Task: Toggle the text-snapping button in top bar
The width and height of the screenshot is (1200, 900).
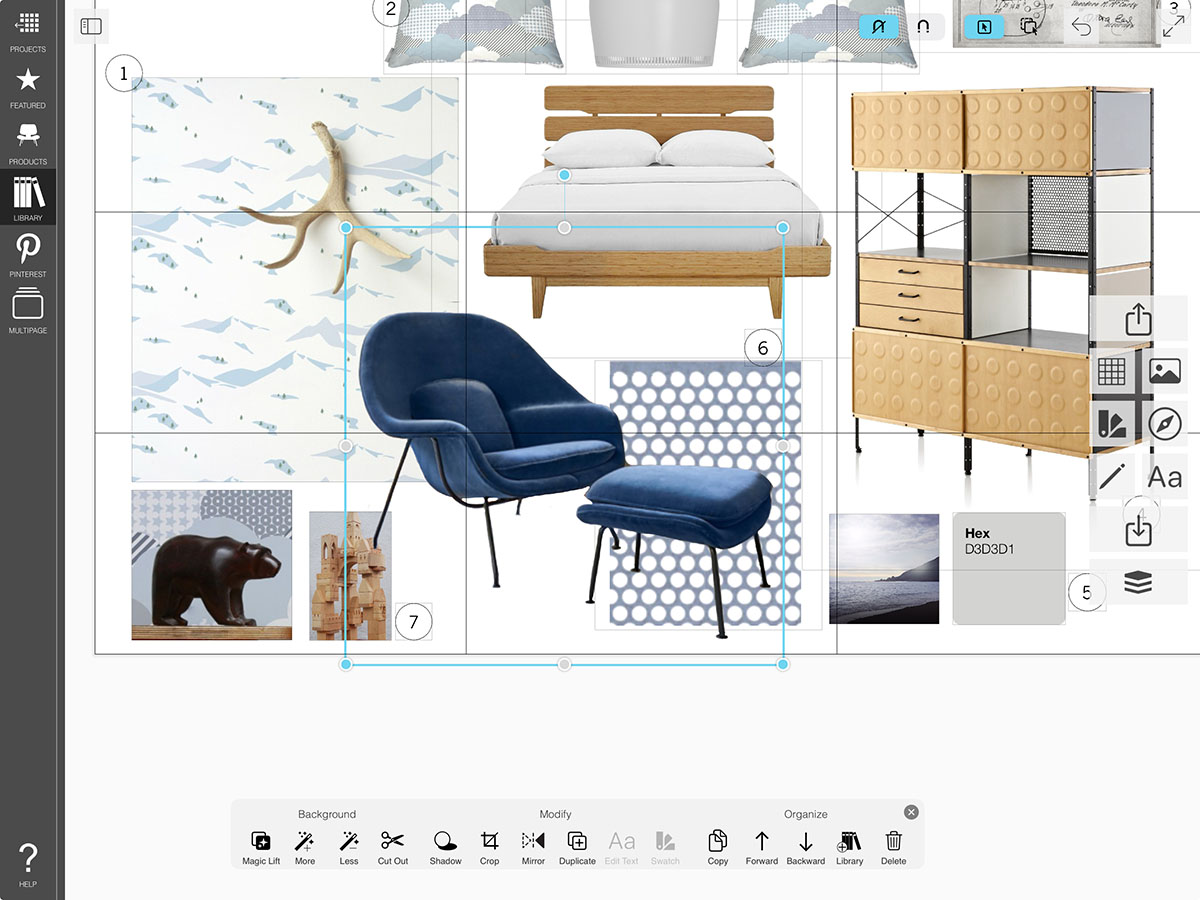Action: pos(878,27)
